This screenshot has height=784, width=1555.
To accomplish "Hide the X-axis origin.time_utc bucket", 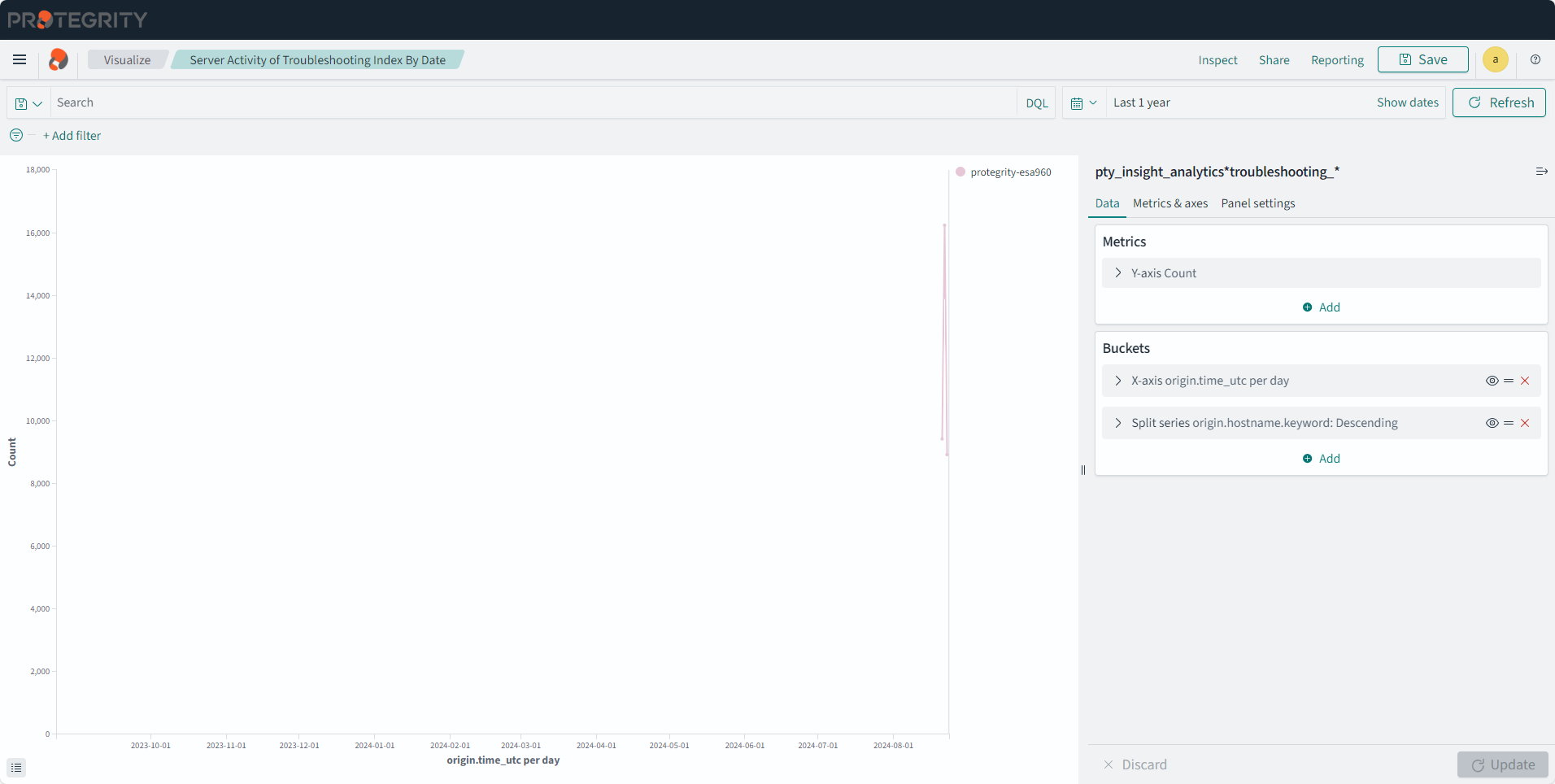I will 1492,381.
